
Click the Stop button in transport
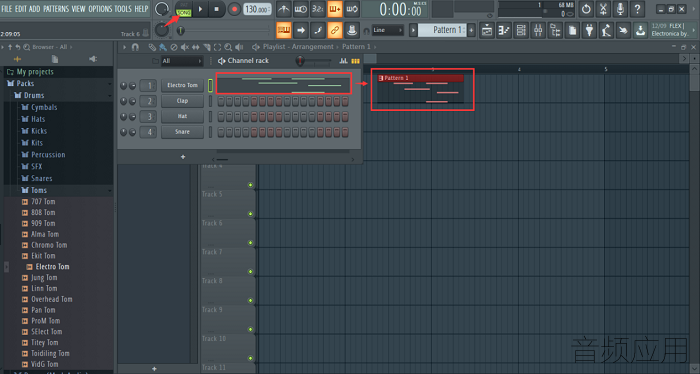[217, 9]
